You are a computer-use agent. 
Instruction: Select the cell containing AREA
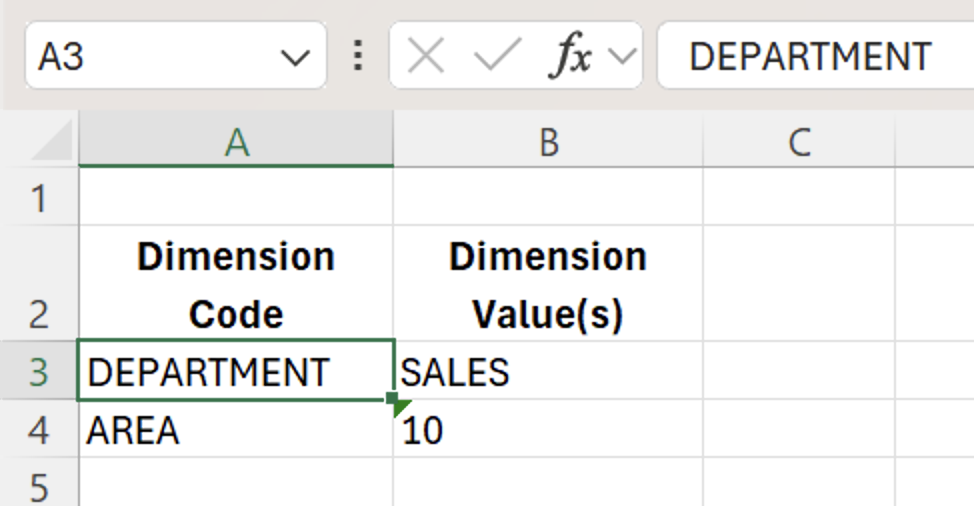[236, 431]
